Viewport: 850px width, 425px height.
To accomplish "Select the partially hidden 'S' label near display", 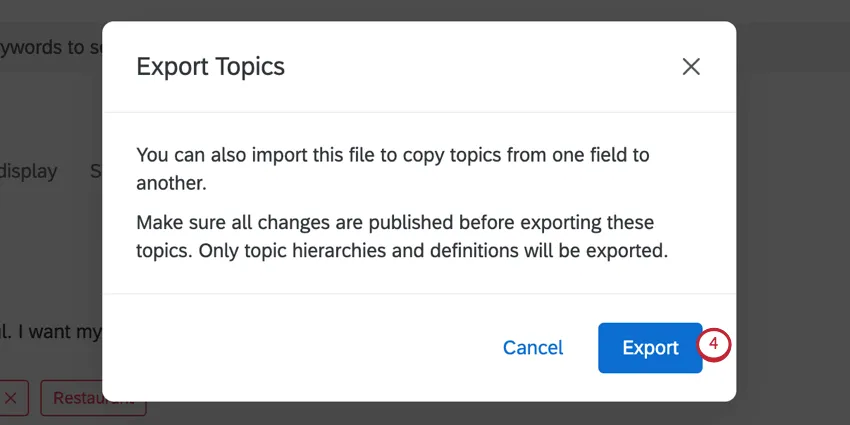I will (x=96, y=172).
